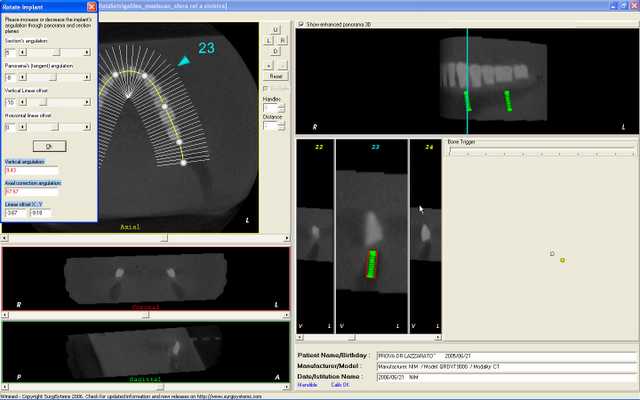The width and height of the screenshot is (640, 400).
Task: Click the Patient Name/Birthday field
Action: [507, 356]
